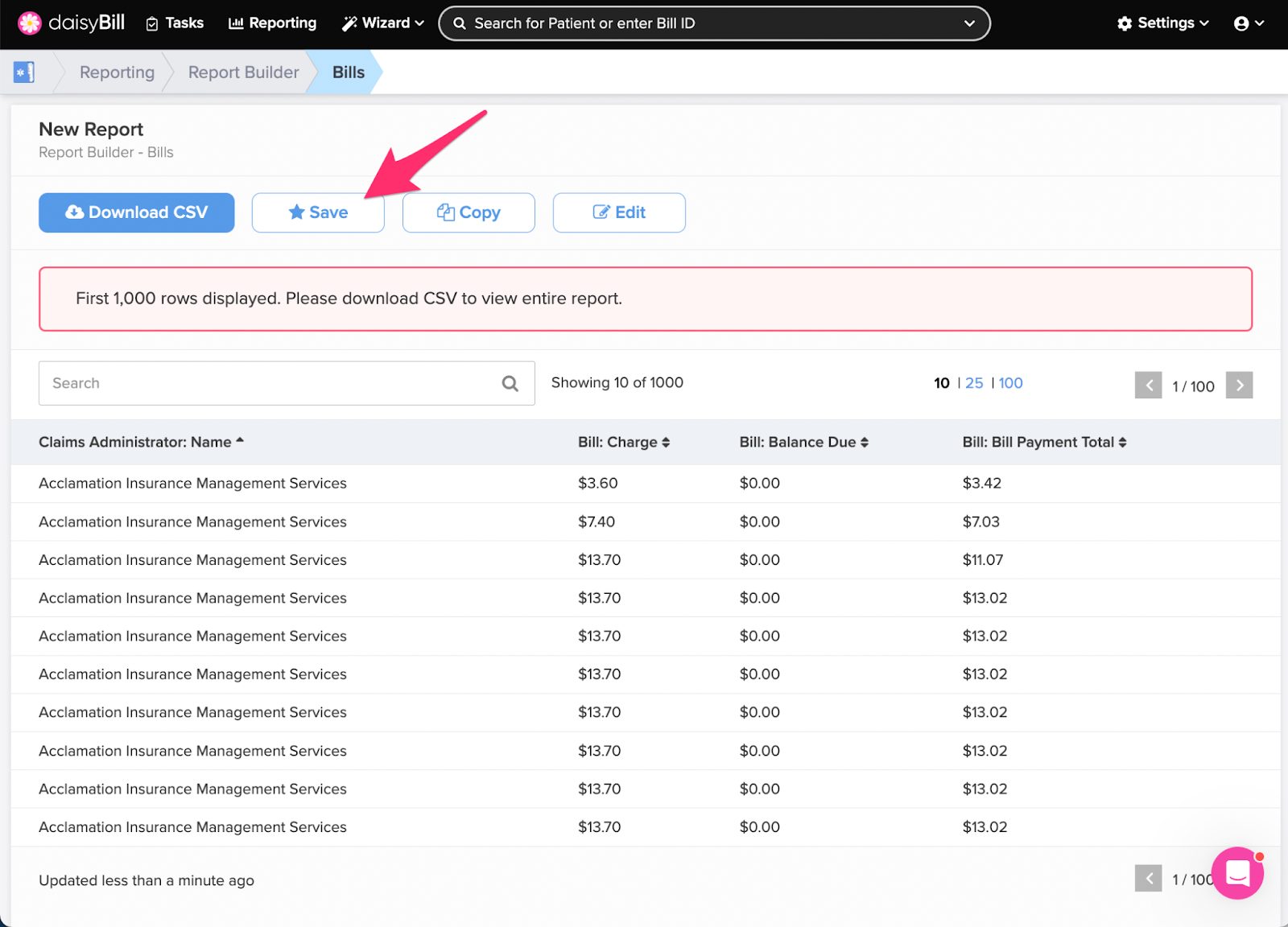Screen dimensions: 1288x927
Task: Open the Tasks page
Action: (x=175, y=23)
